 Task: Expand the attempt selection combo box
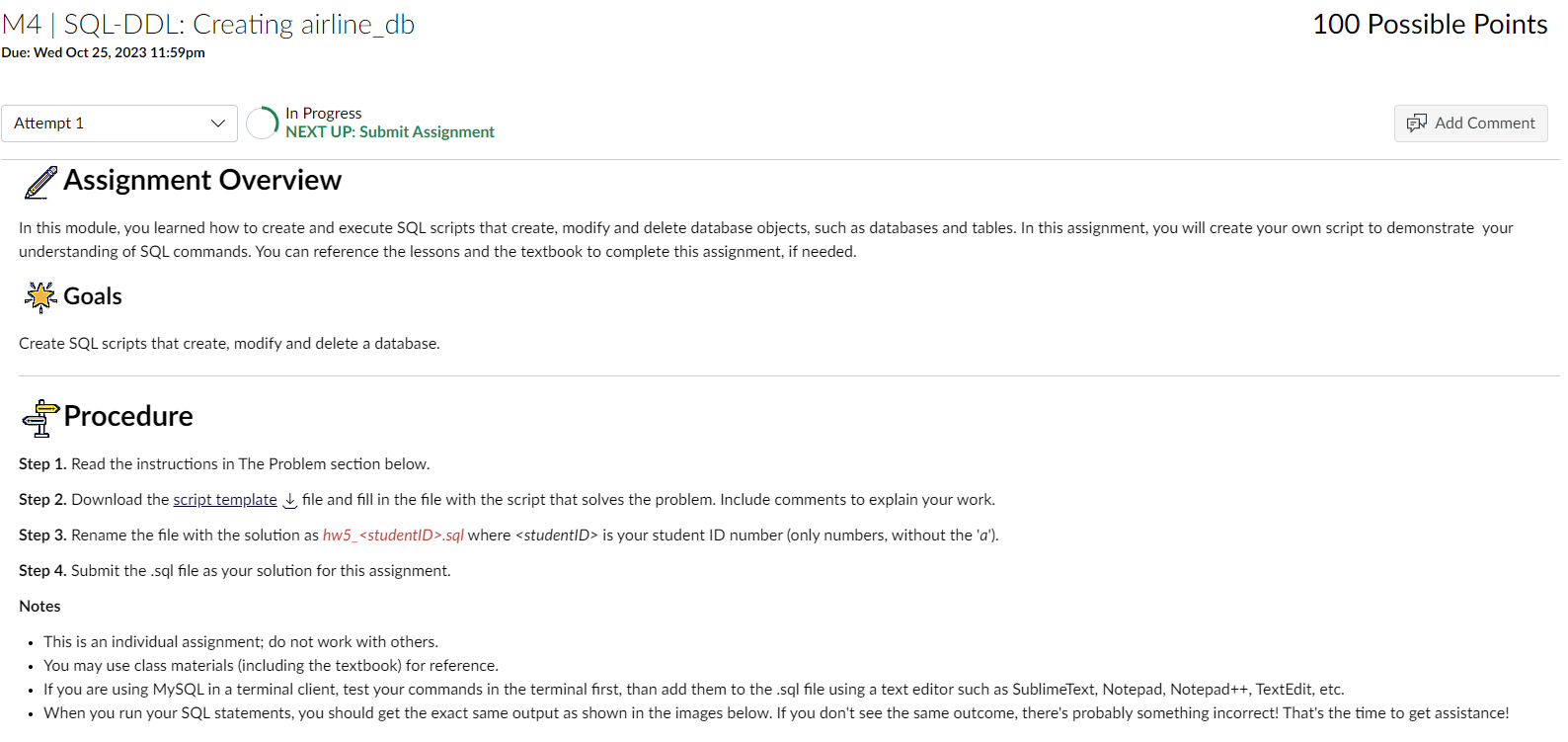(118, 123)
